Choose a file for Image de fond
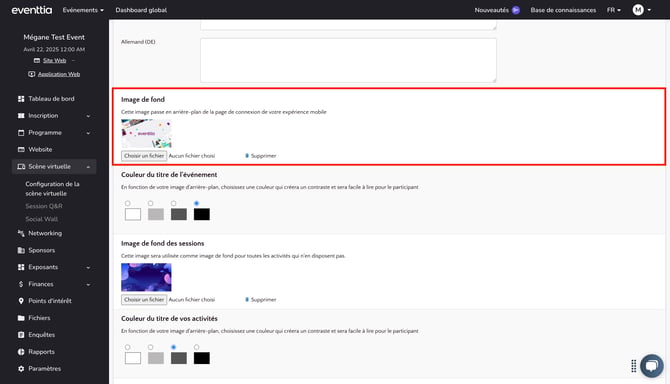This screenshot has height=384, width=670. click(144, 156)
